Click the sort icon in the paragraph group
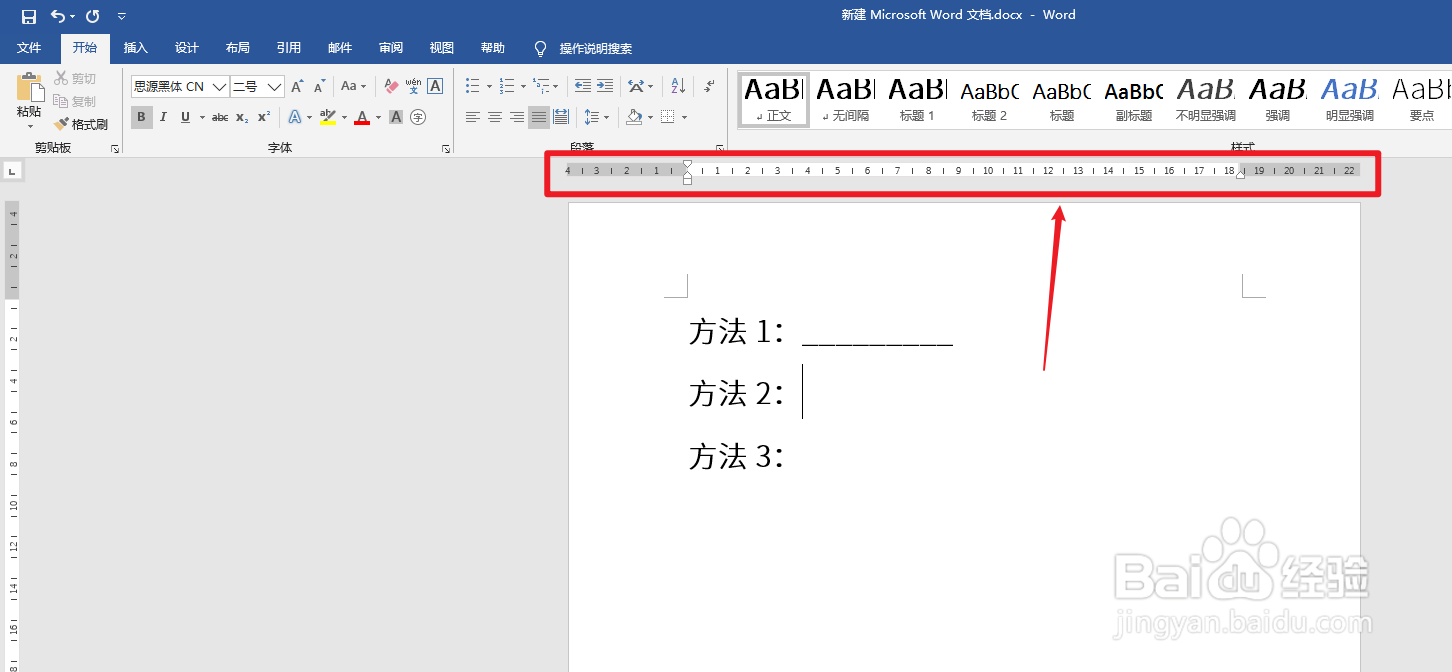1452x672 pixels. [678, 86]
